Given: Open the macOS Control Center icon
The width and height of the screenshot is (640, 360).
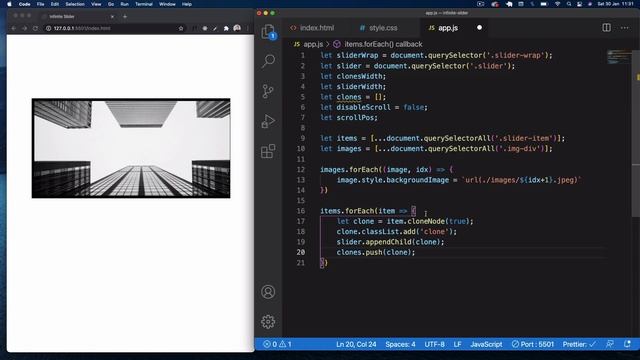Looking at the screenshot, I should (579, 4).
